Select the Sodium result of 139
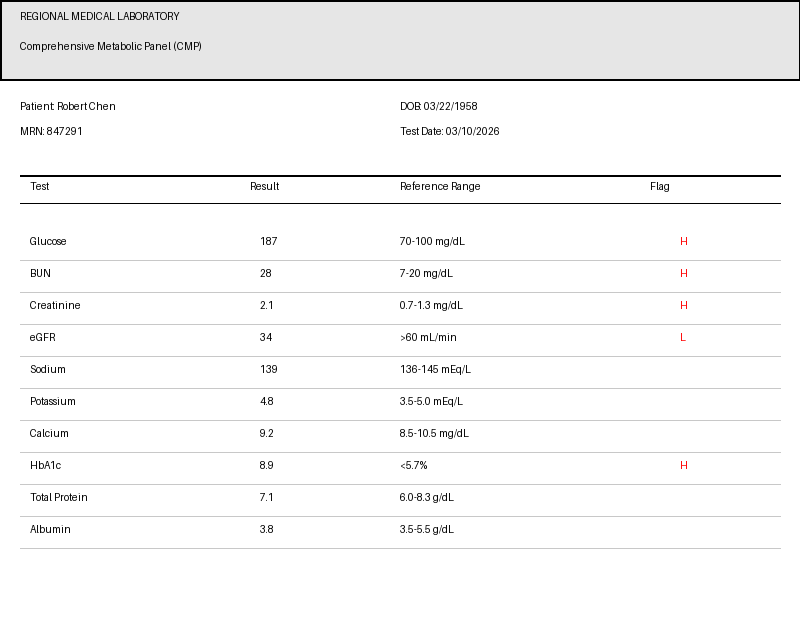Screen dimensions: 800x630 pos(267,369)
